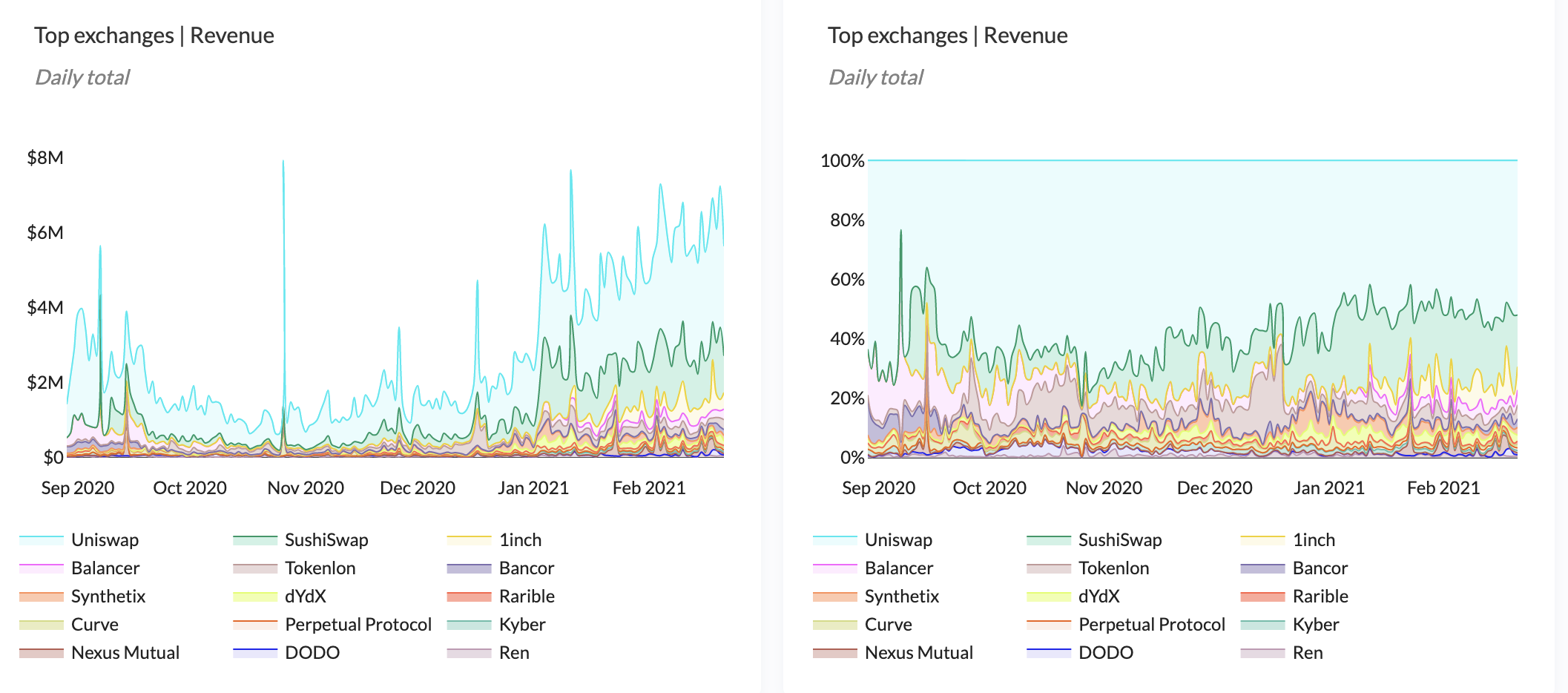The image size is (1568, 693).
Task: Toggle Uniswap legend in left revenue chart
Action: (79, 540)
